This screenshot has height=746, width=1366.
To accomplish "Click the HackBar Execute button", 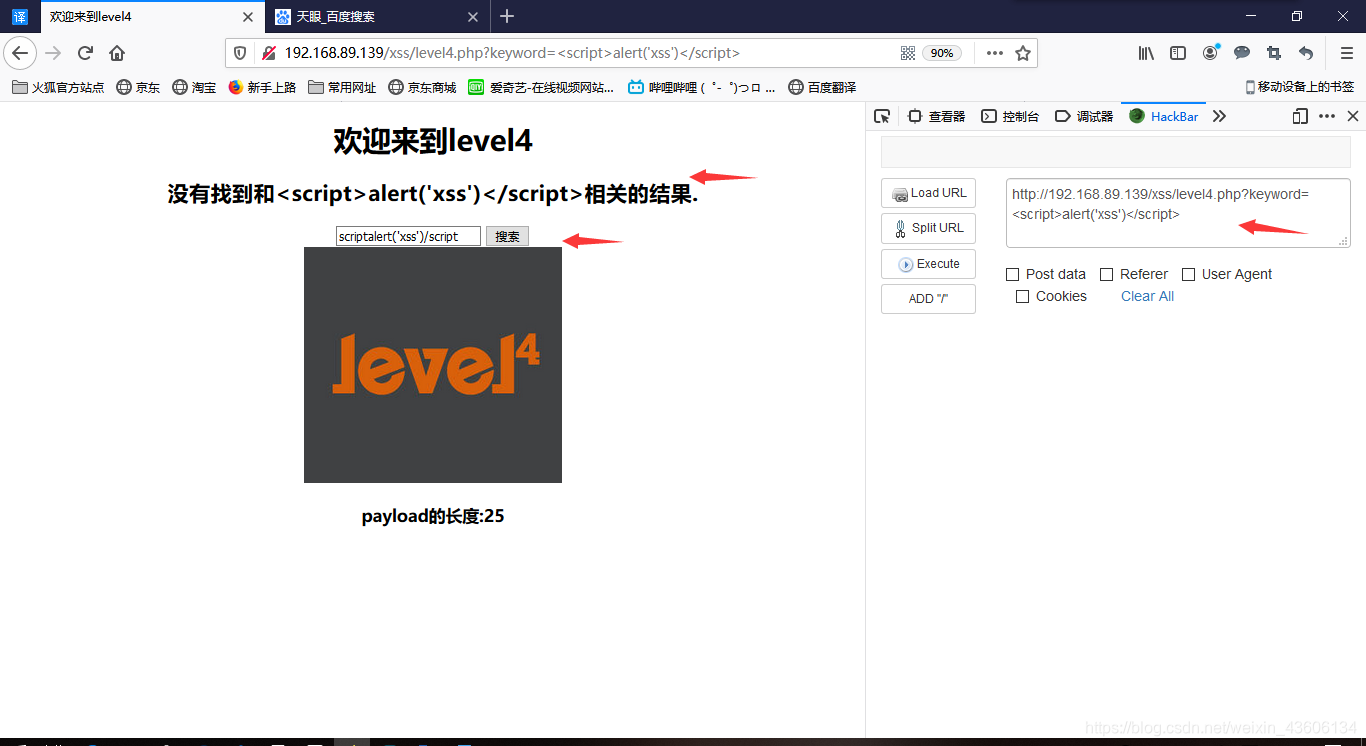I will tap(928, 264).
